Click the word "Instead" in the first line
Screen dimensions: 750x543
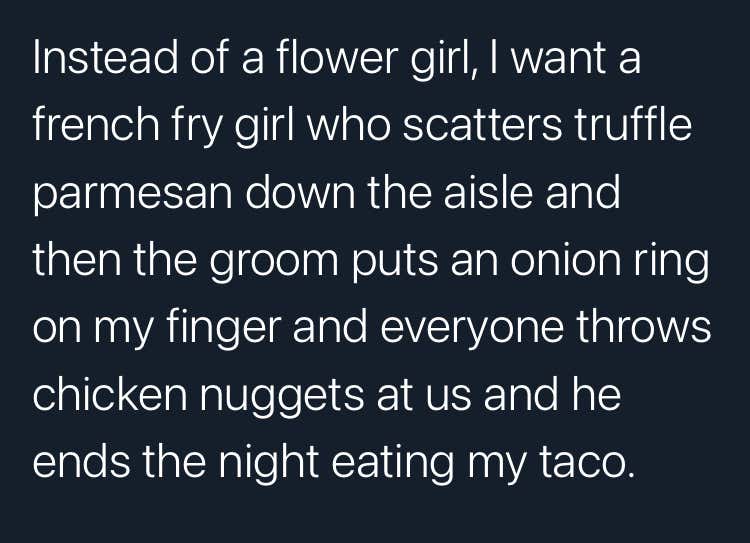(105, 57)
